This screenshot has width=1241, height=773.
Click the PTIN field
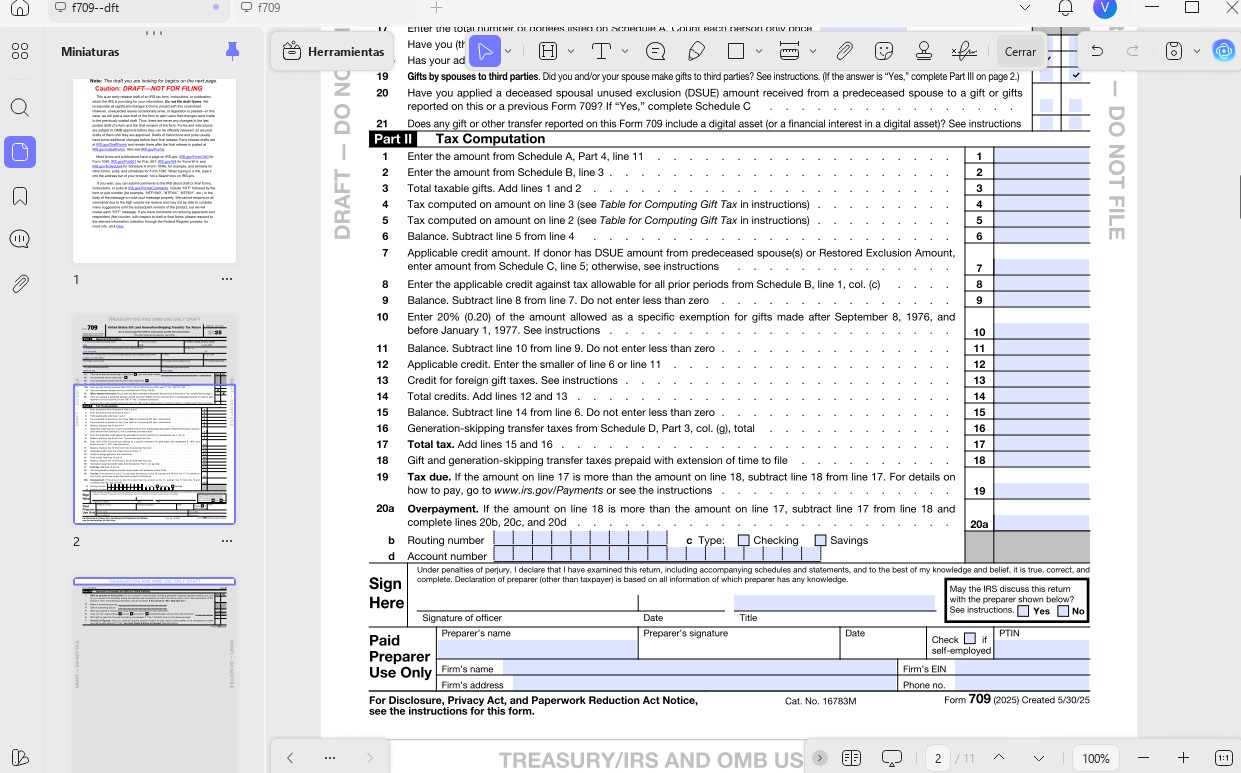[x=1043, y=648]
